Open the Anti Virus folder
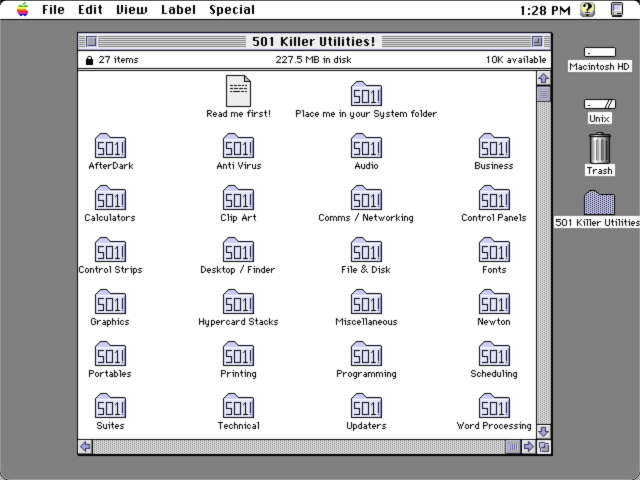Screen dimensions: 640x480 coord(238,146)
